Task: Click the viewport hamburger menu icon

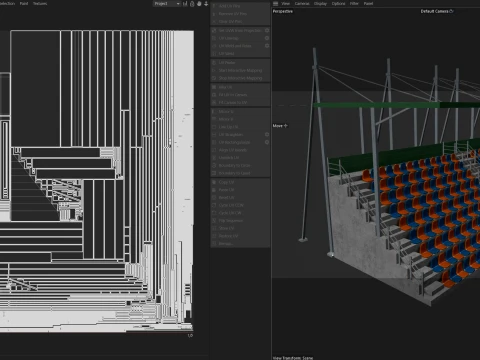Action: click(275, 4)
